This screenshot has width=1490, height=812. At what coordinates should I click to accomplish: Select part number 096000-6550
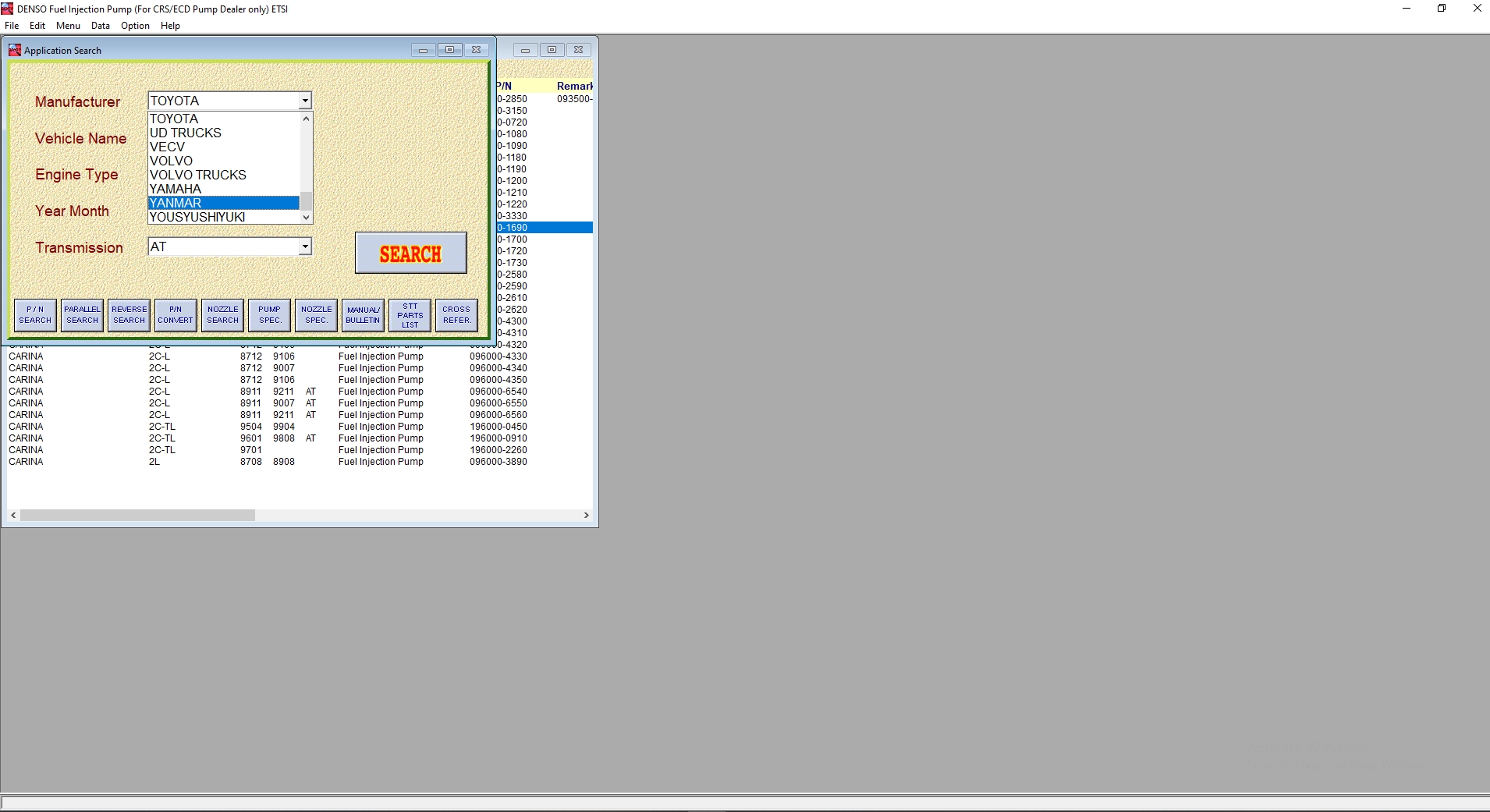click(498, 403)
